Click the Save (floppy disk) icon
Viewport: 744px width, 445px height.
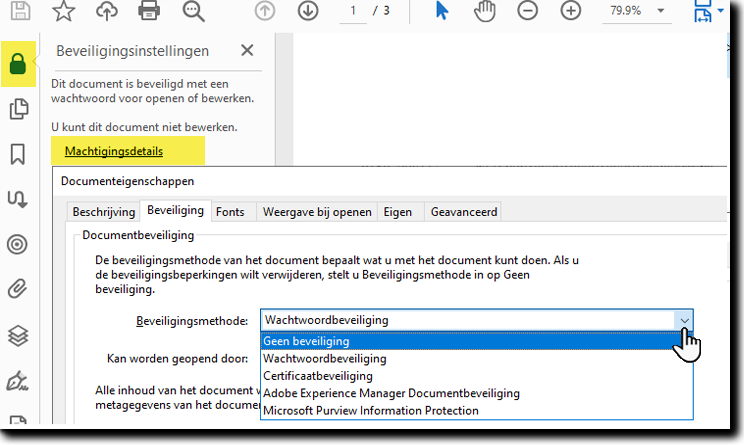pos(20,10)
